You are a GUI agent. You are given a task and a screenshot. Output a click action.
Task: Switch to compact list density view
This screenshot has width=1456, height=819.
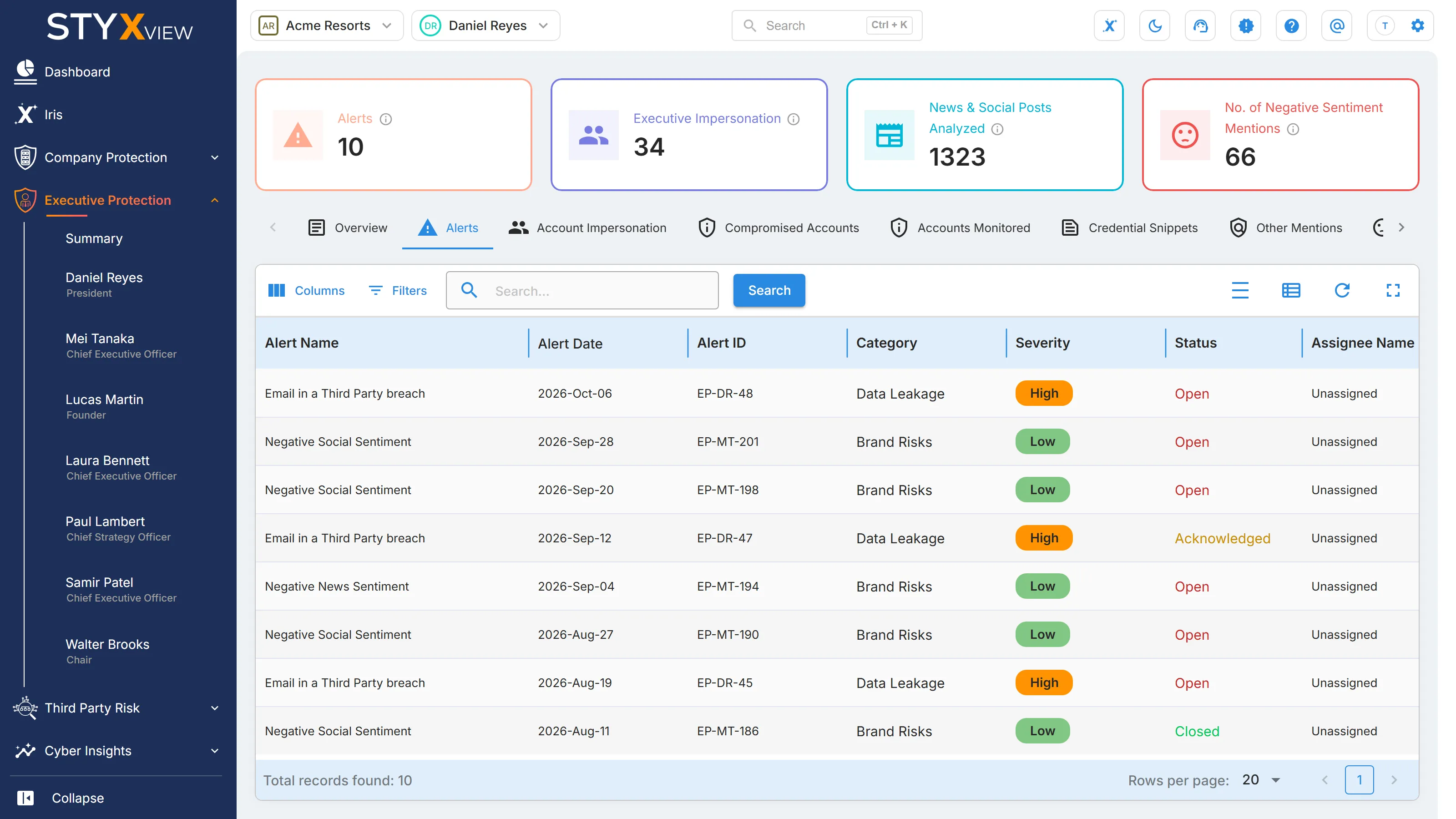click(x=1240, y=291)
